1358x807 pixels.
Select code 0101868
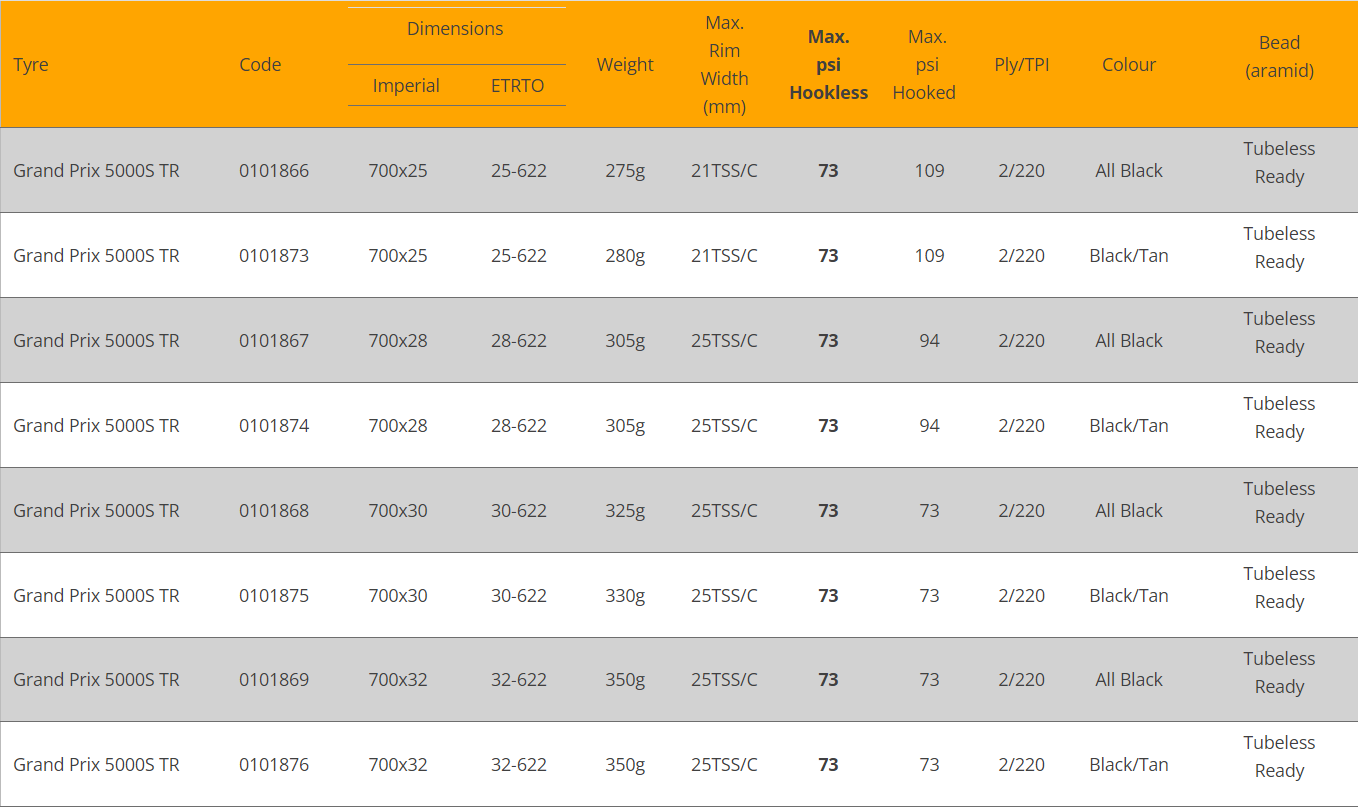274,511
